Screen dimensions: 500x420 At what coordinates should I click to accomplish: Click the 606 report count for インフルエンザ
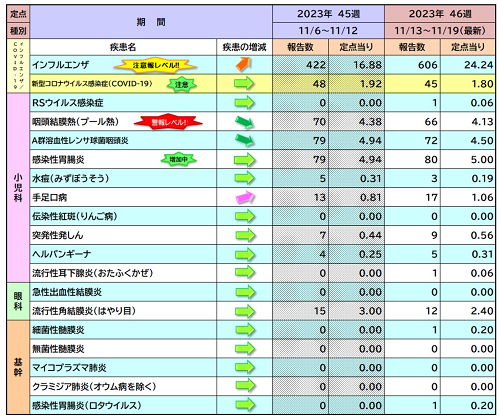click(x=428, y=65)
